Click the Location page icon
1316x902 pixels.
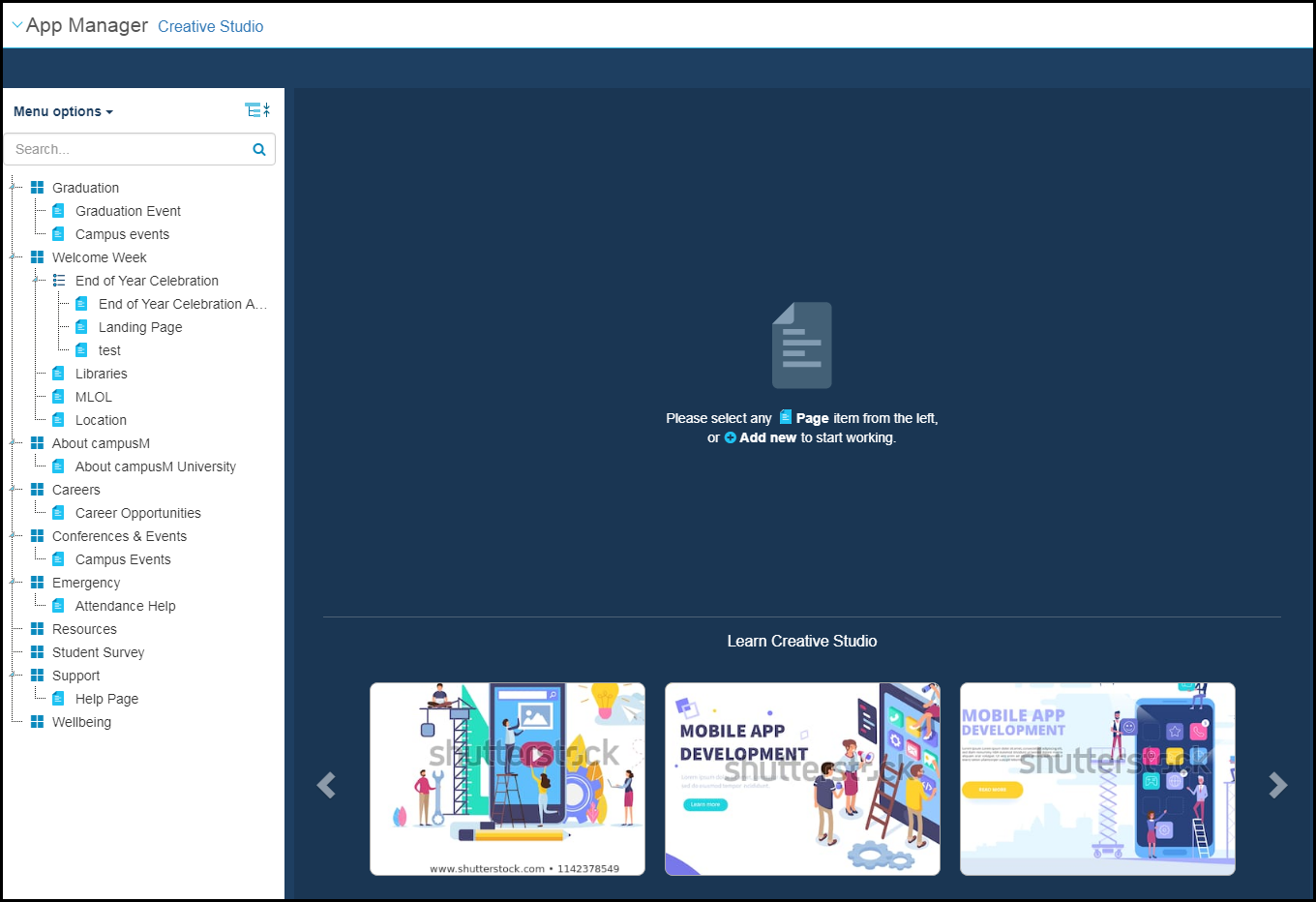(58, 420)
